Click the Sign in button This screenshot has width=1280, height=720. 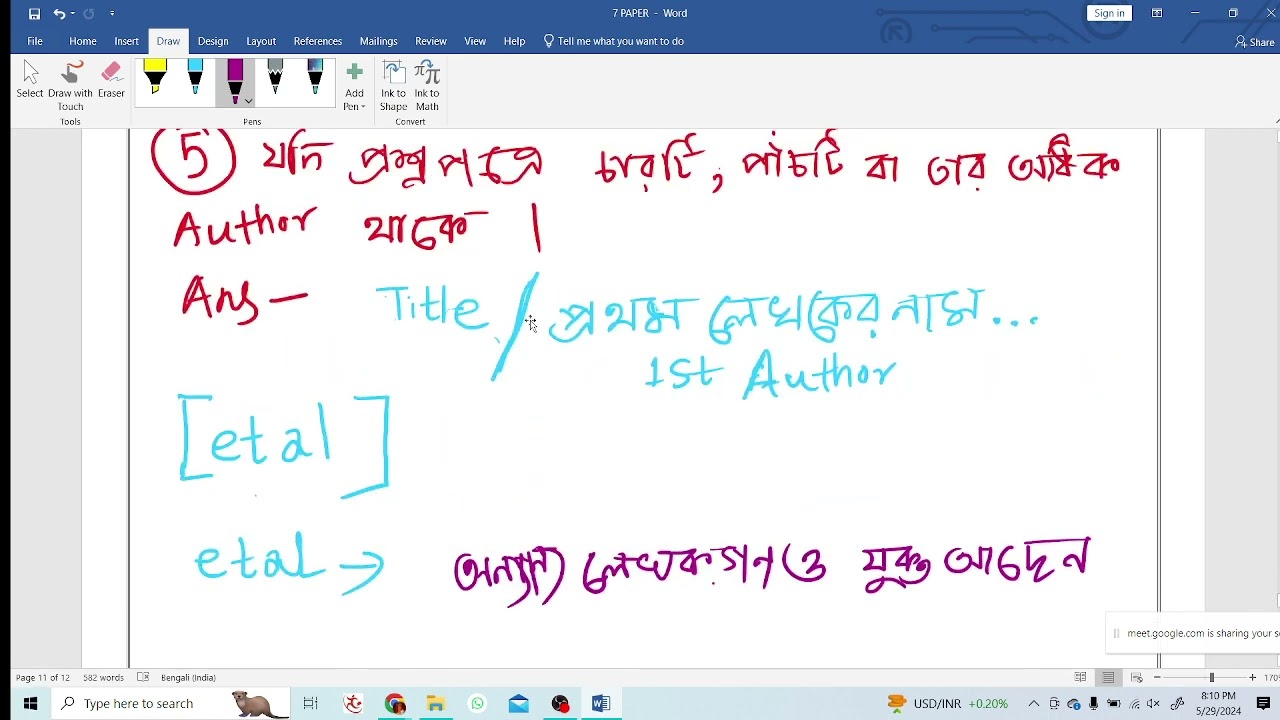point(1109,13)
